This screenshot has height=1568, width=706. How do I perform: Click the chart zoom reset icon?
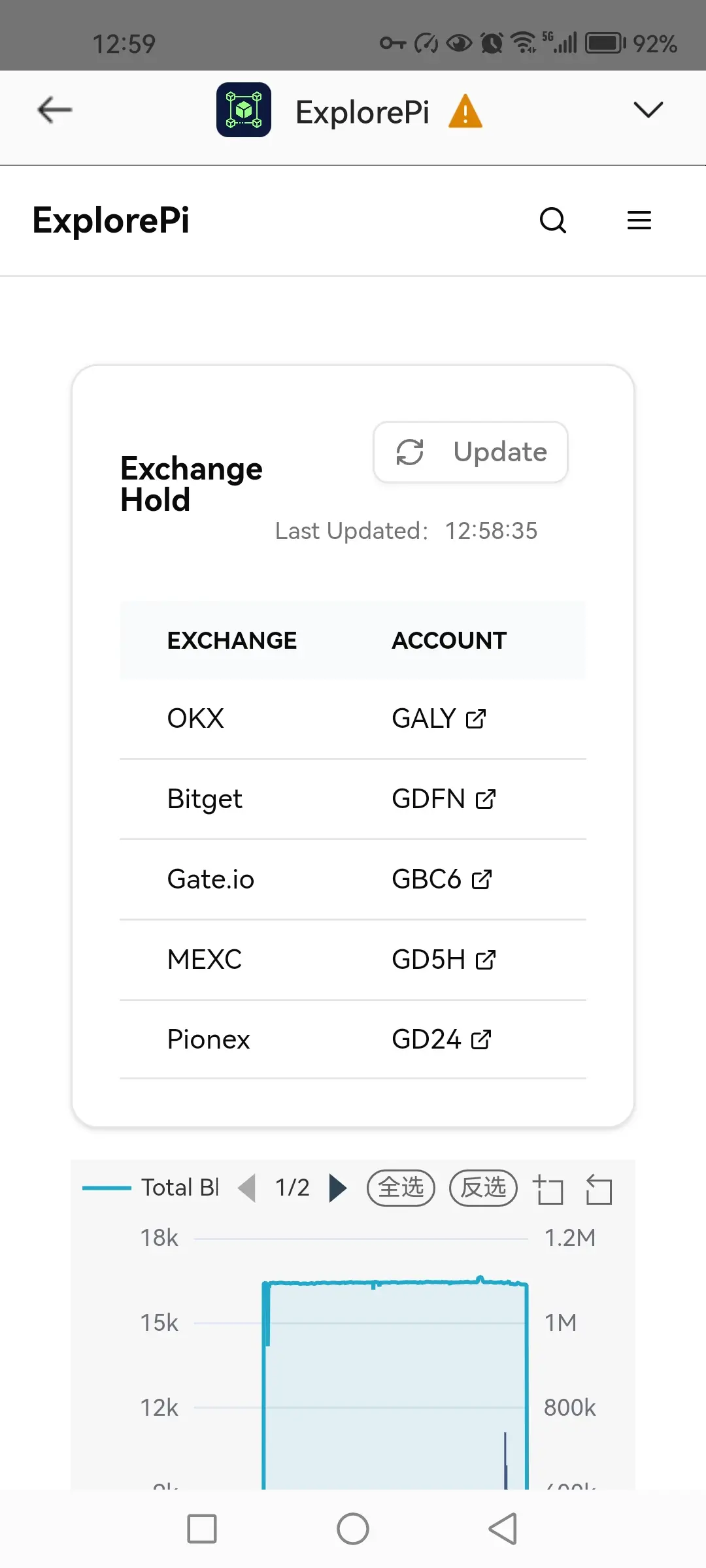pos(599,1189)
